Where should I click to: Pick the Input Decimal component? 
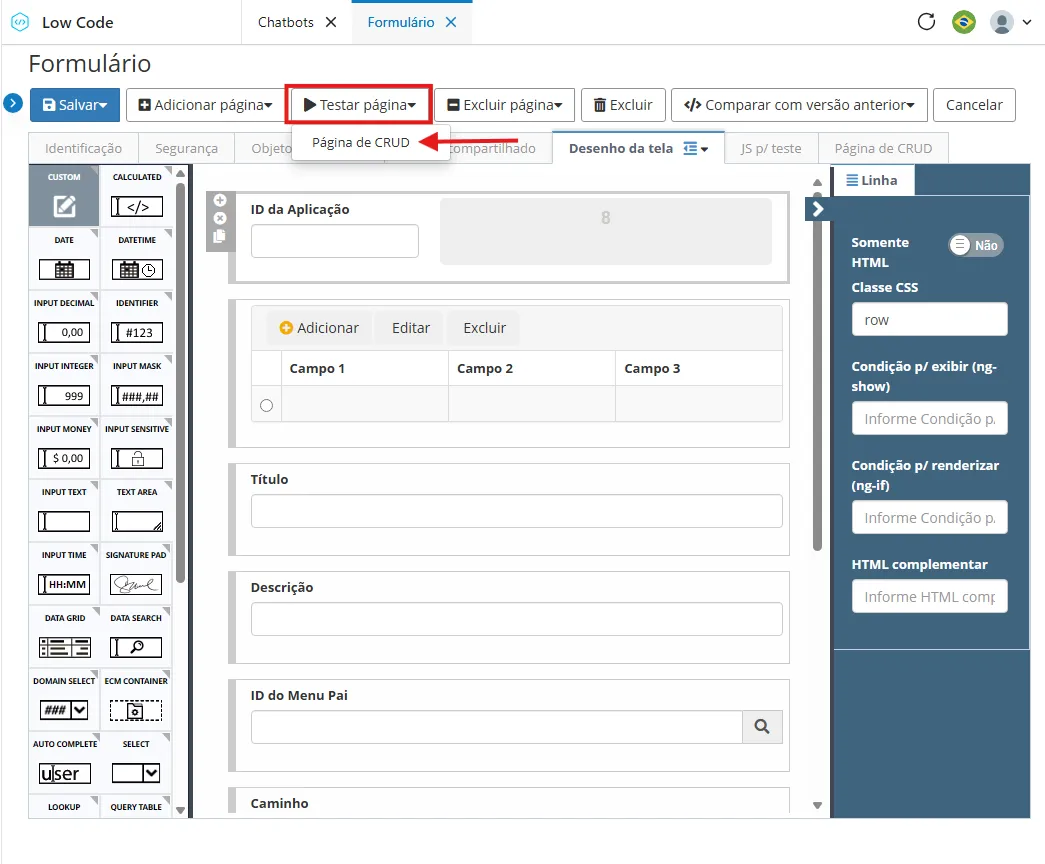64,322
